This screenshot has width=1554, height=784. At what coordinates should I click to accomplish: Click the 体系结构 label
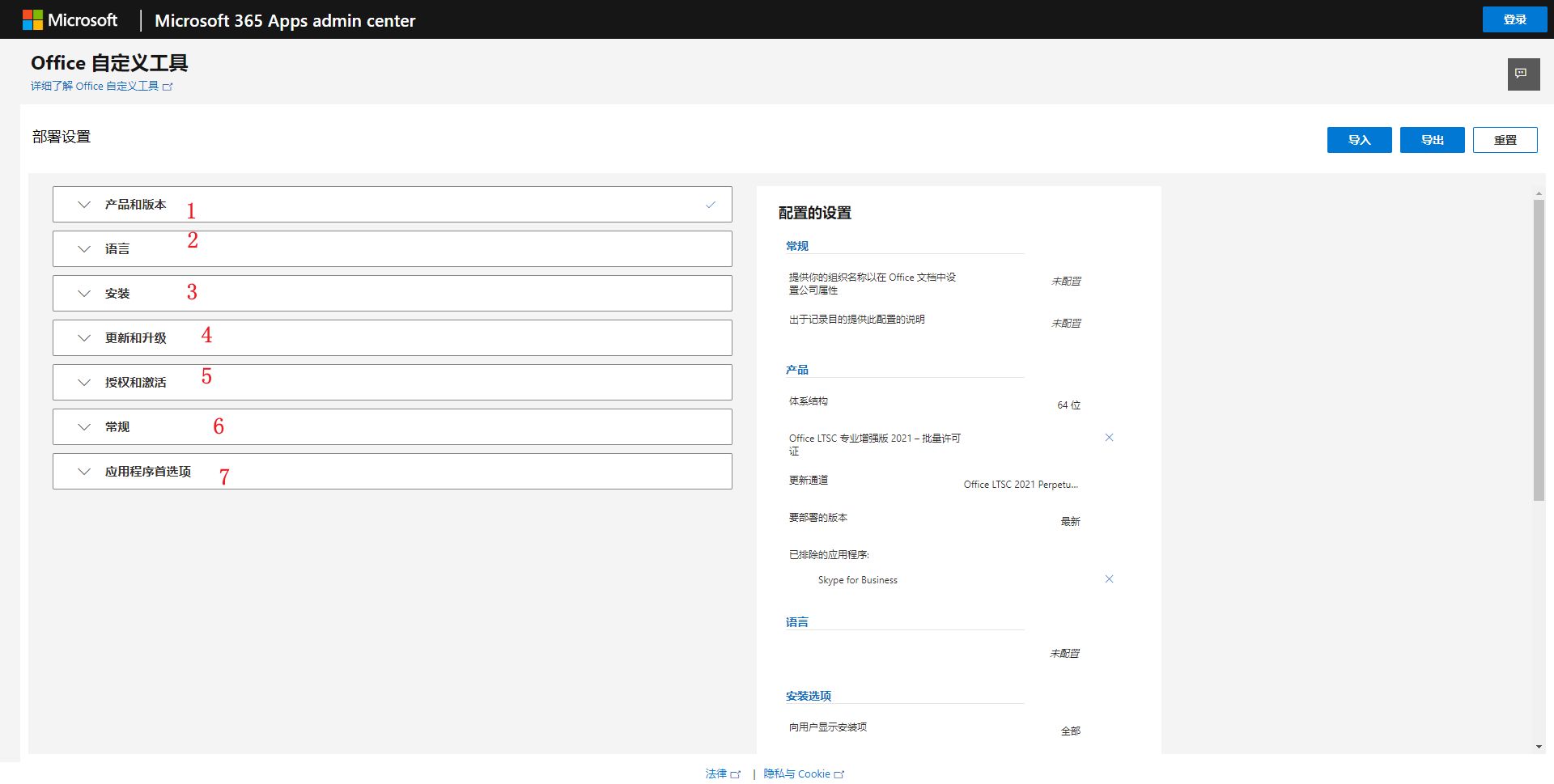809,401
